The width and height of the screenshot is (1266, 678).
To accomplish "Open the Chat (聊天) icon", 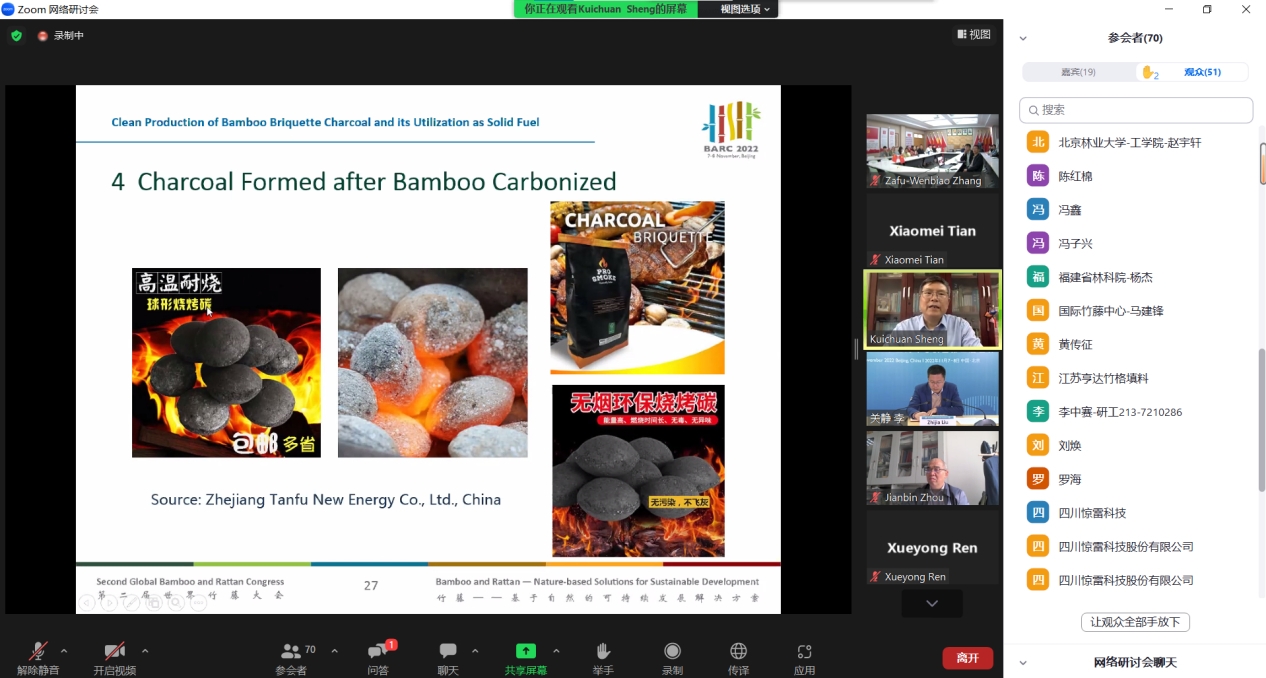I will (448, 652).
